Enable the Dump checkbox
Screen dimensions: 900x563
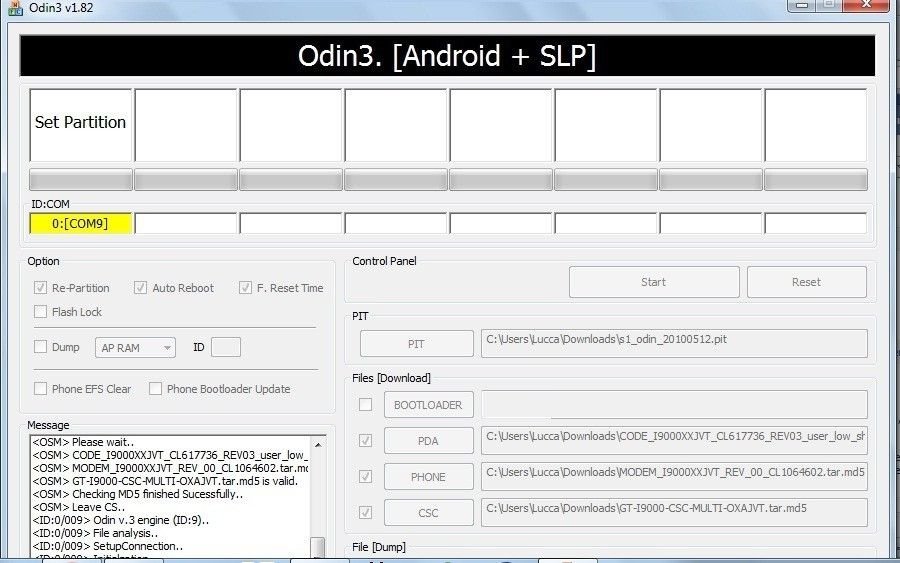point(40,347)
